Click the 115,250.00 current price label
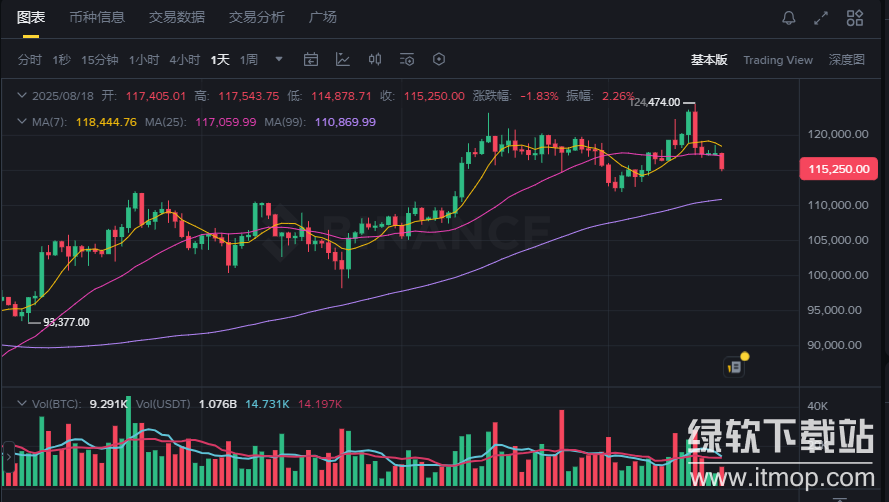The image size is (889, 502). (838, 170)
